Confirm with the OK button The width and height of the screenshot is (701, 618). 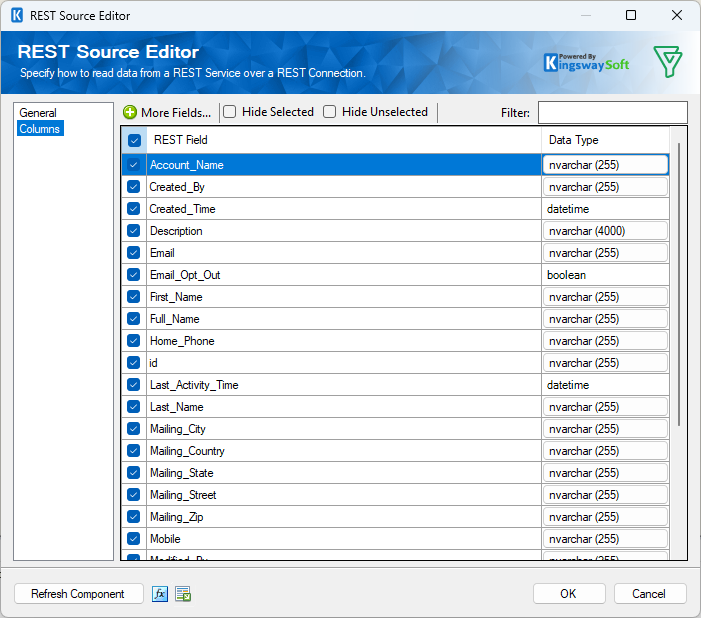click(x=569, y=594)
